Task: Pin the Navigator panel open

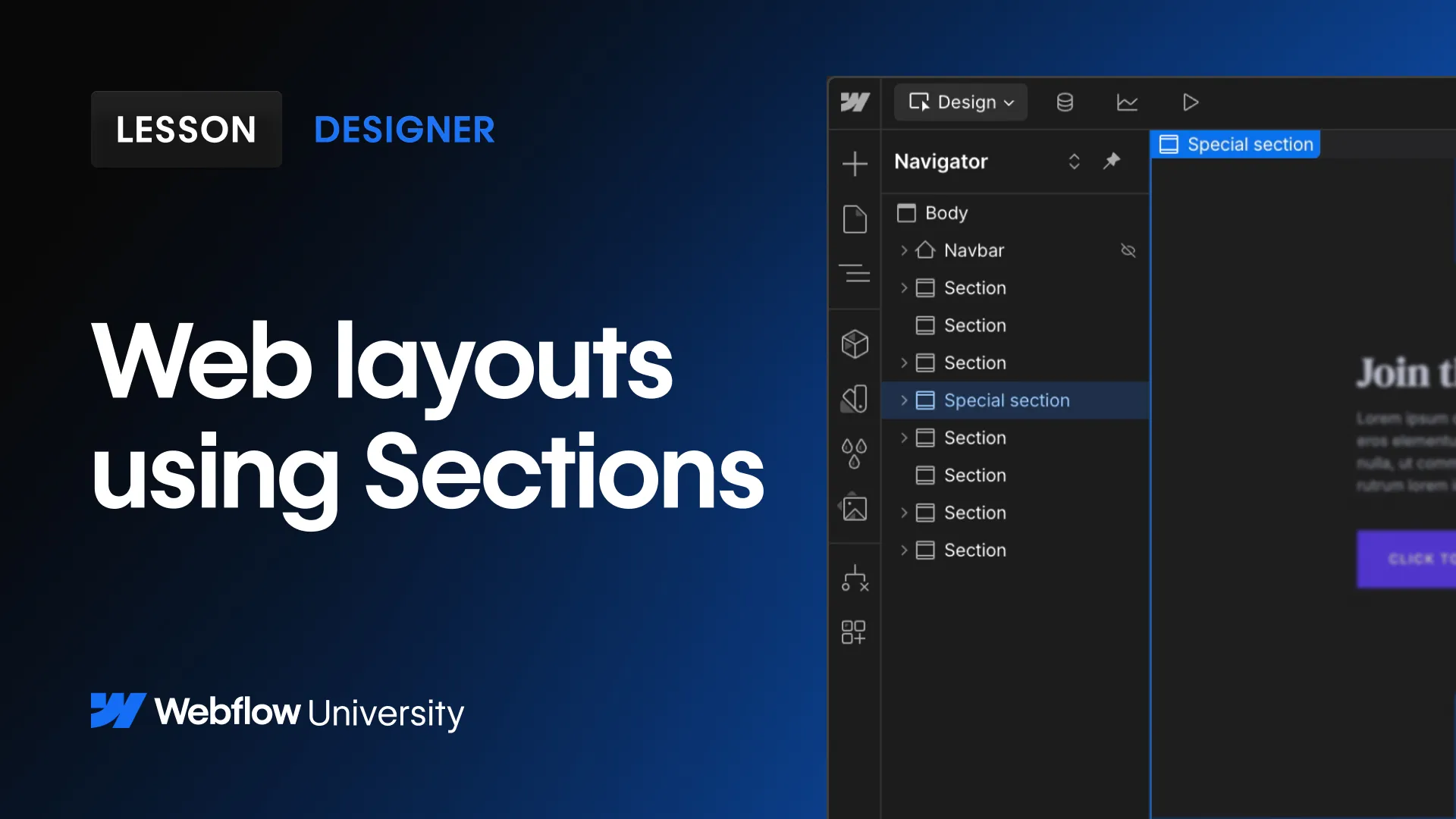Action: (x=1112, y=161)
